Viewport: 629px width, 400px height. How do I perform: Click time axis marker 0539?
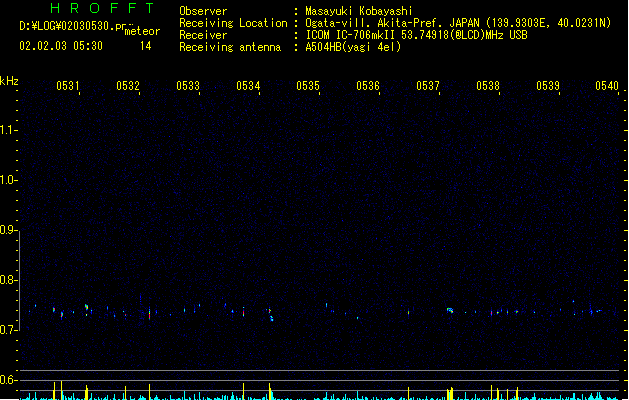pyautogui.click(x=548, y=86)
